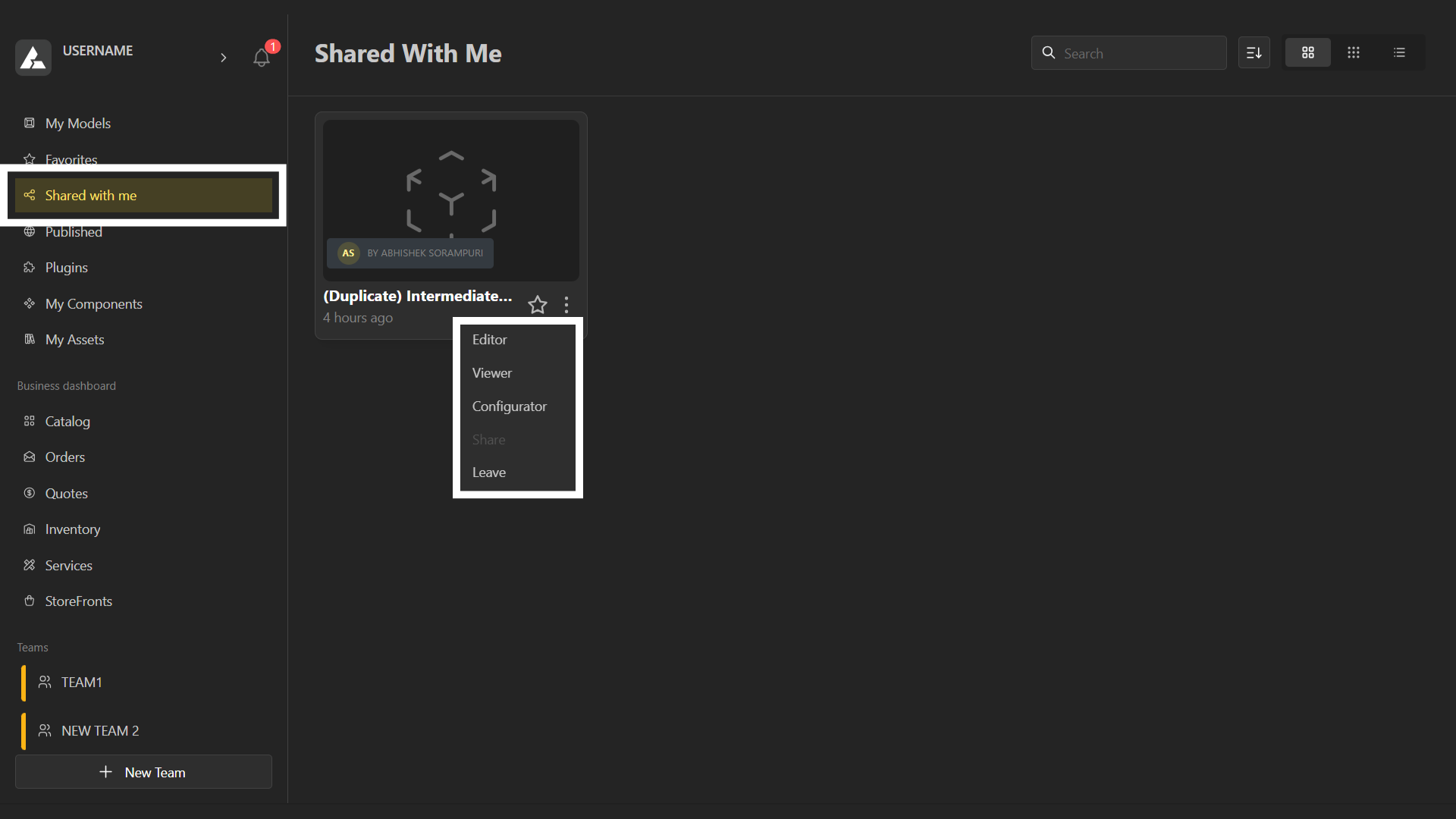Open Configurator from the context menu

click(x=509, y=406)
